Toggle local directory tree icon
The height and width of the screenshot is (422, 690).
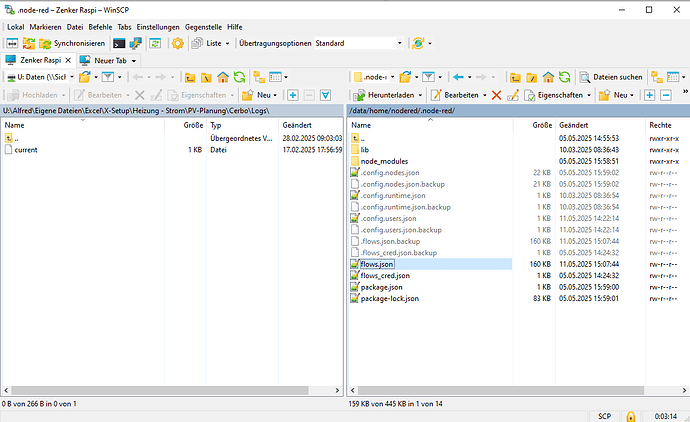pos(259,77)
